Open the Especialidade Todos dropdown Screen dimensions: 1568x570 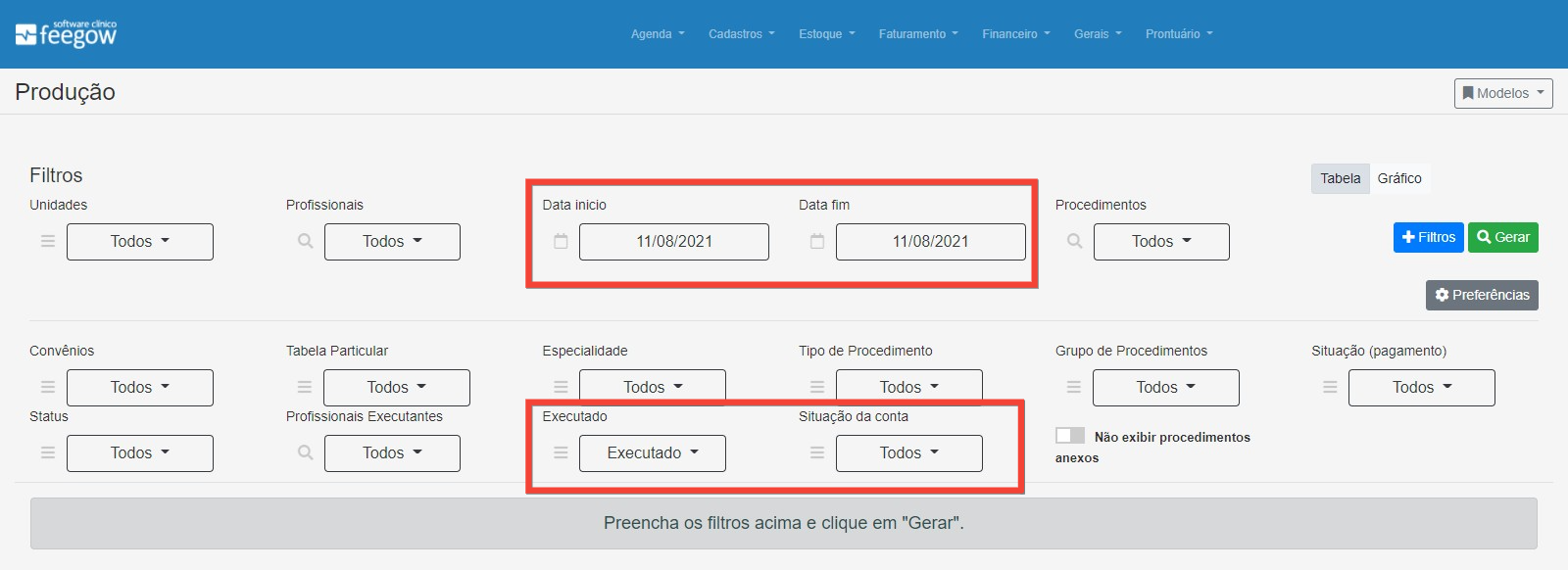tap(653, 388)
